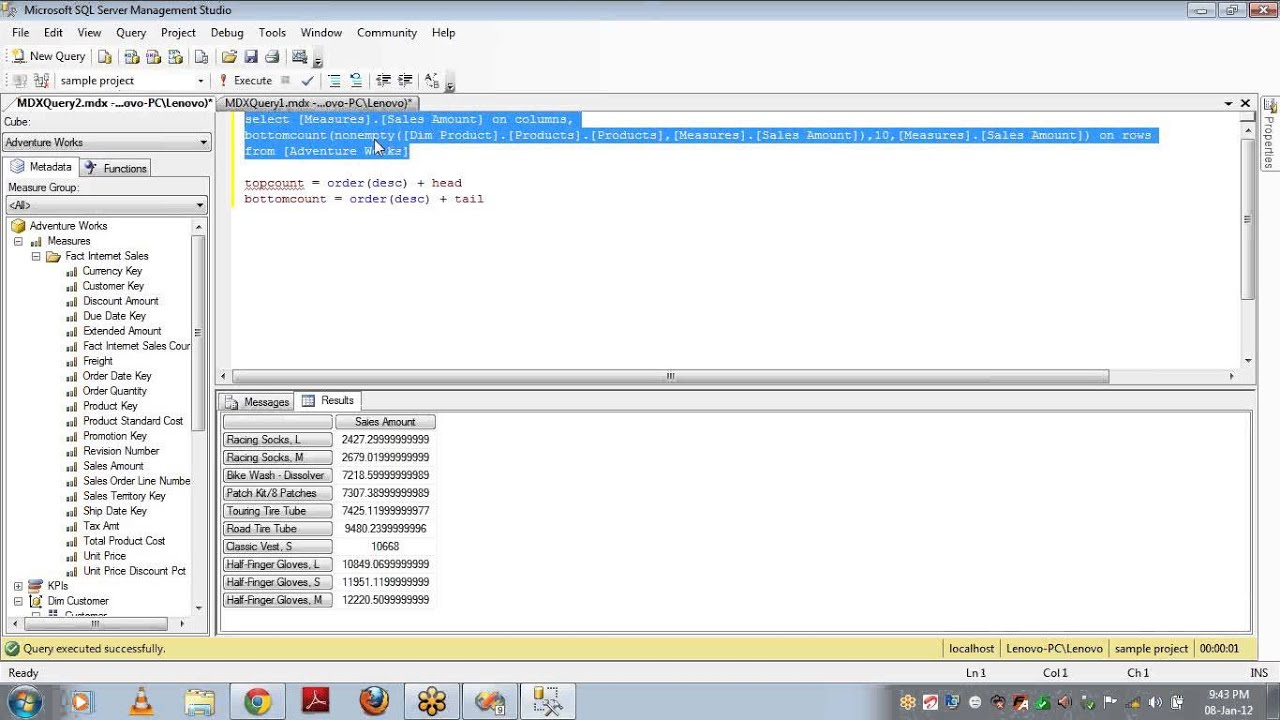Select the Tax Amt measure
The height and width of the screenshot is (720, 1280).
pos(101,526)
